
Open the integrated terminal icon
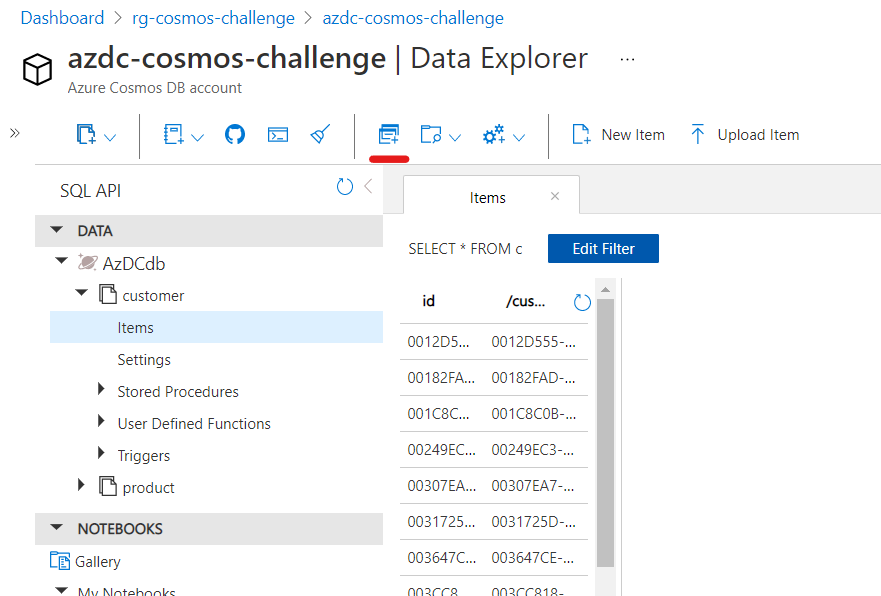277,133
